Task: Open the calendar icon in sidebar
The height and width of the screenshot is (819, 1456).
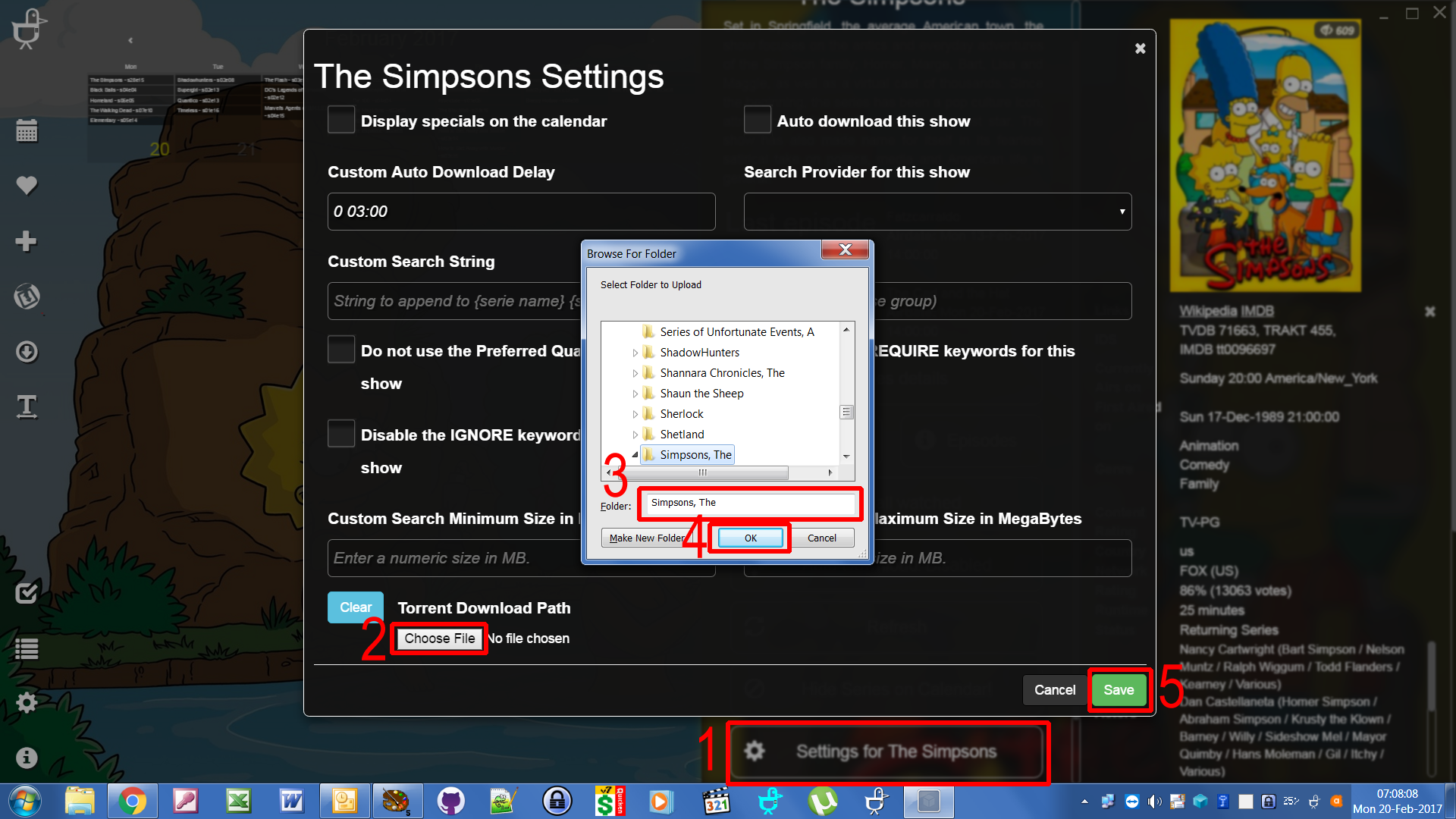Action: point(27,131)
